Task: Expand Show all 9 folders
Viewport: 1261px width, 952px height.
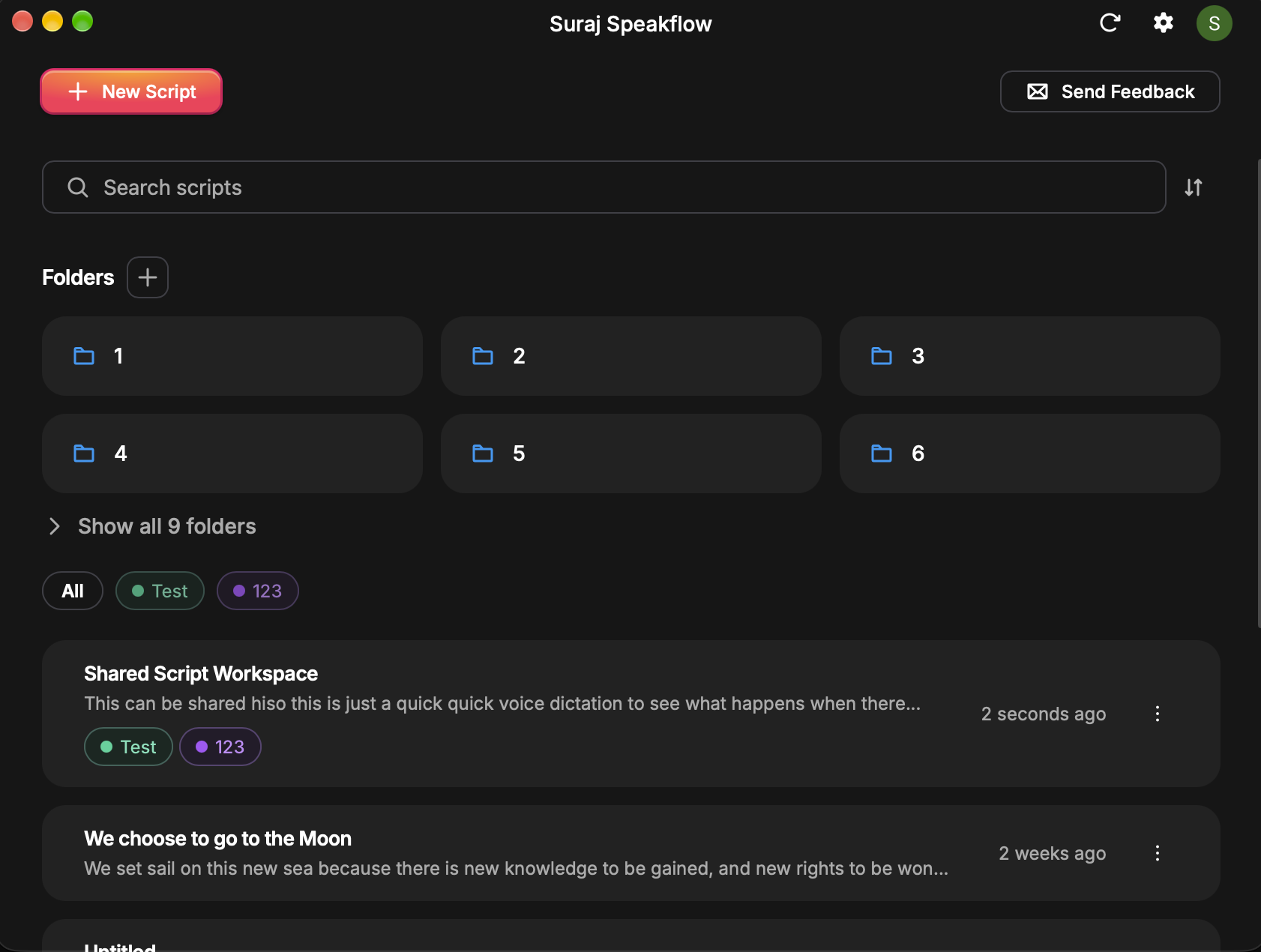Action: coord(152,526)
